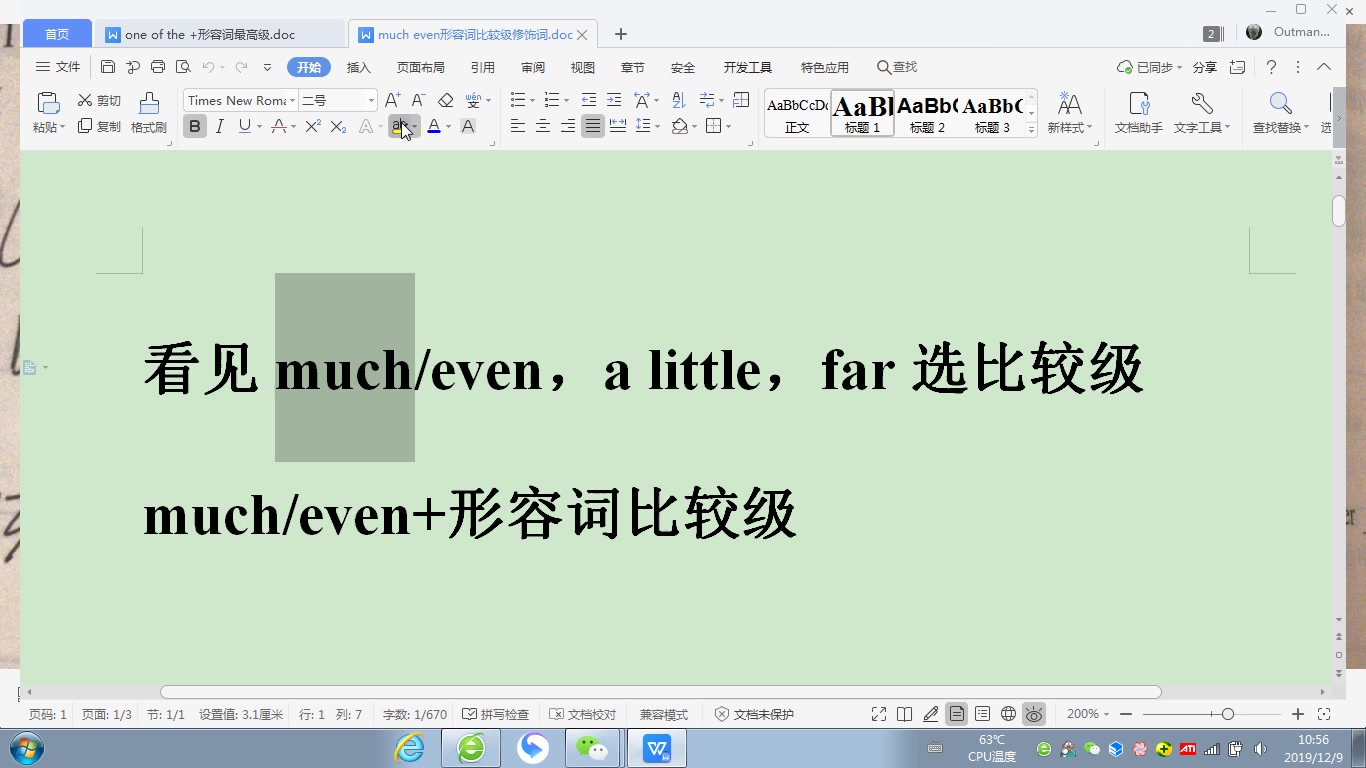The height and width of the screenshot is (768, 1366).
Task: Expand numbered list dropdown
Action: click(x=566, y=100)
